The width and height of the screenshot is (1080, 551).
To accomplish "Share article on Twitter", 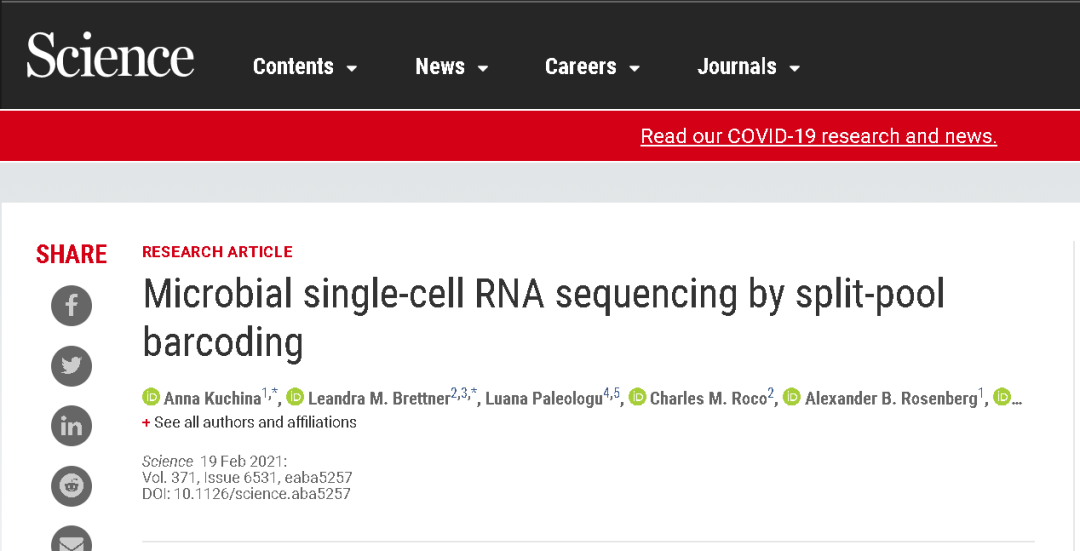I will 71,366.
